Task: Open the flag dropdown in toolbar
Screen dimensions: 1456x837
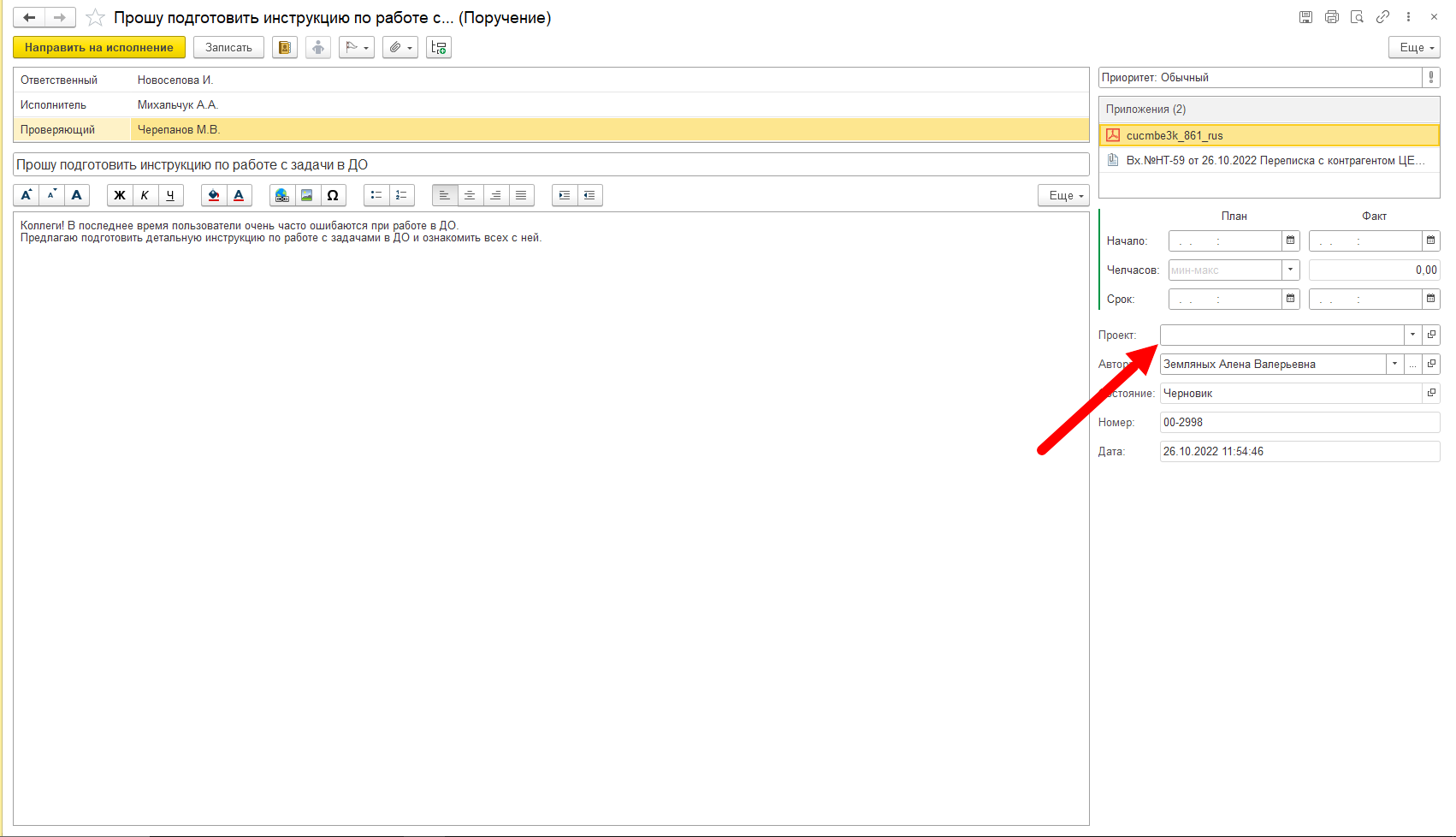Action: (x=357, y=48)
